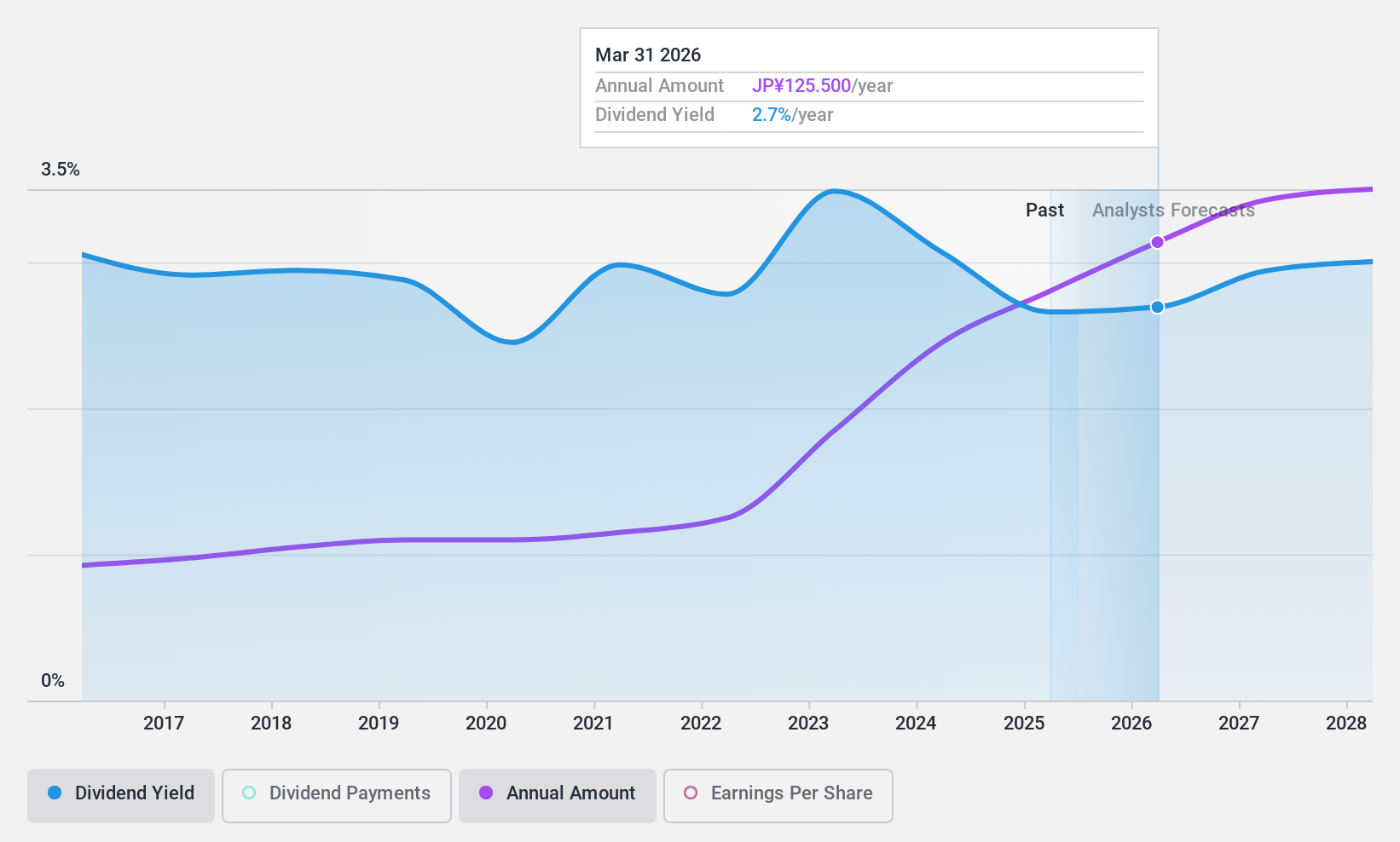
Task: Click the Dividend Yield label in tooltip
Action: (655, 115)
